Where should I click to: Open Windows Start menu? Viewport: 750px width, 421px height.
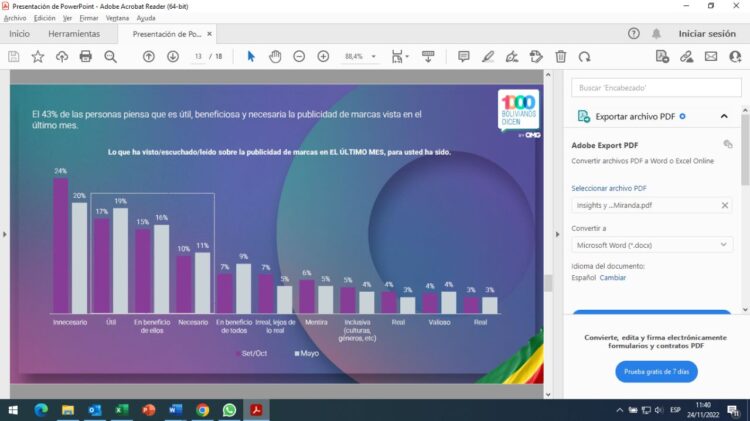13,410
